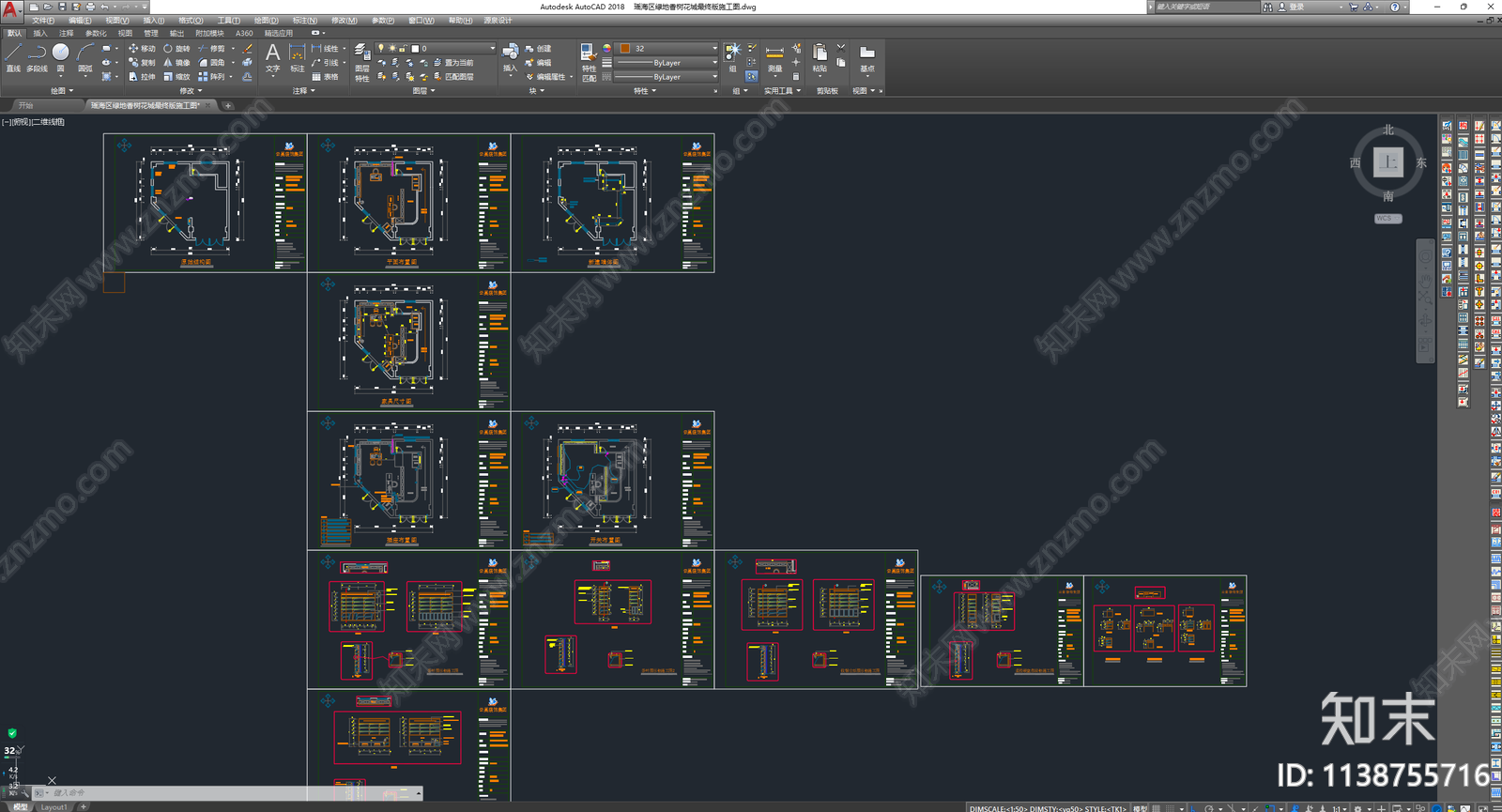
Task: Select the Text (文字) annotation tool
Action: (x=272, y=57)
